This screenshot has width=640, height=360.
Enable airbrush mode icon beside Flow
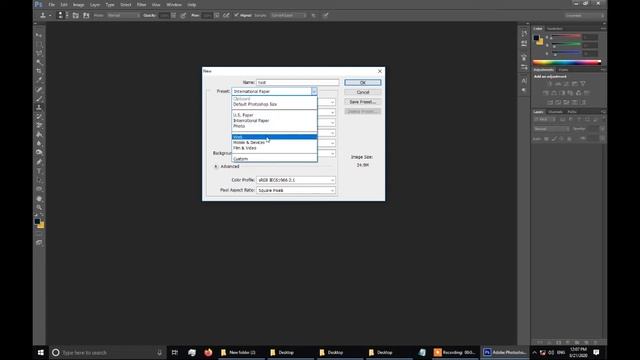pyautogui.click(x=226, y=16)
